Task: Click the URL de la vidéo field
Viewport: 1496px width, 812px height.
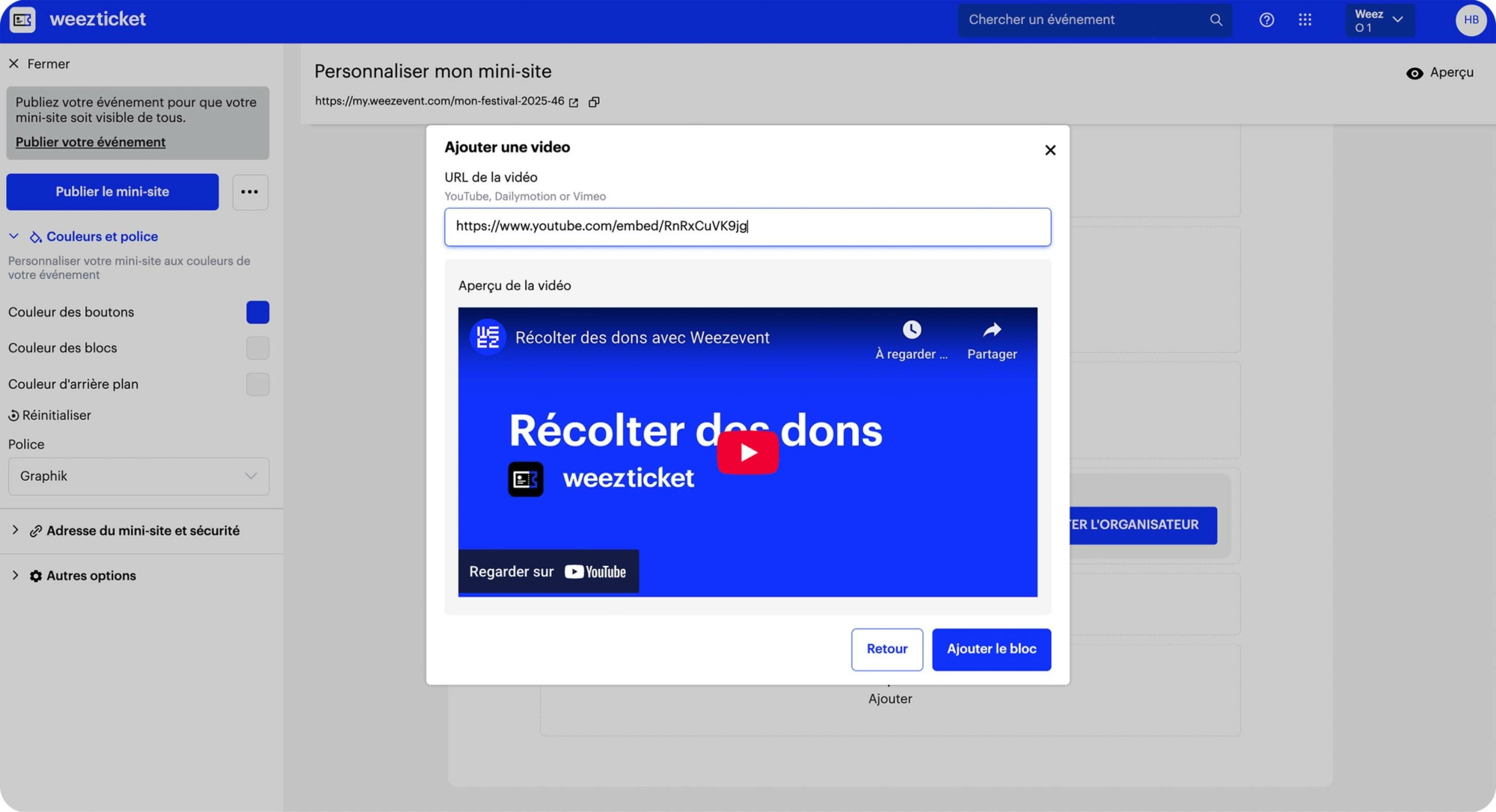Action: tap(748, 227)
